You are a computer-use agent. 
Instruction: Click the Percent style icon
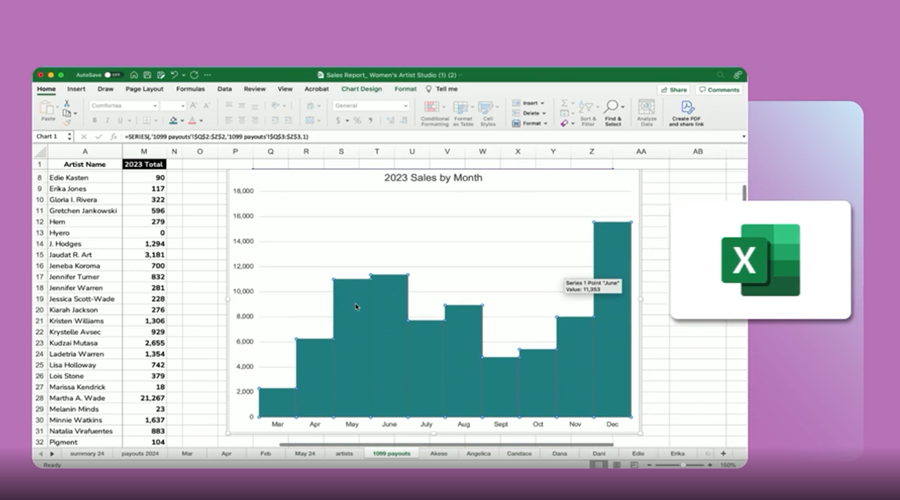pos(357,121)
